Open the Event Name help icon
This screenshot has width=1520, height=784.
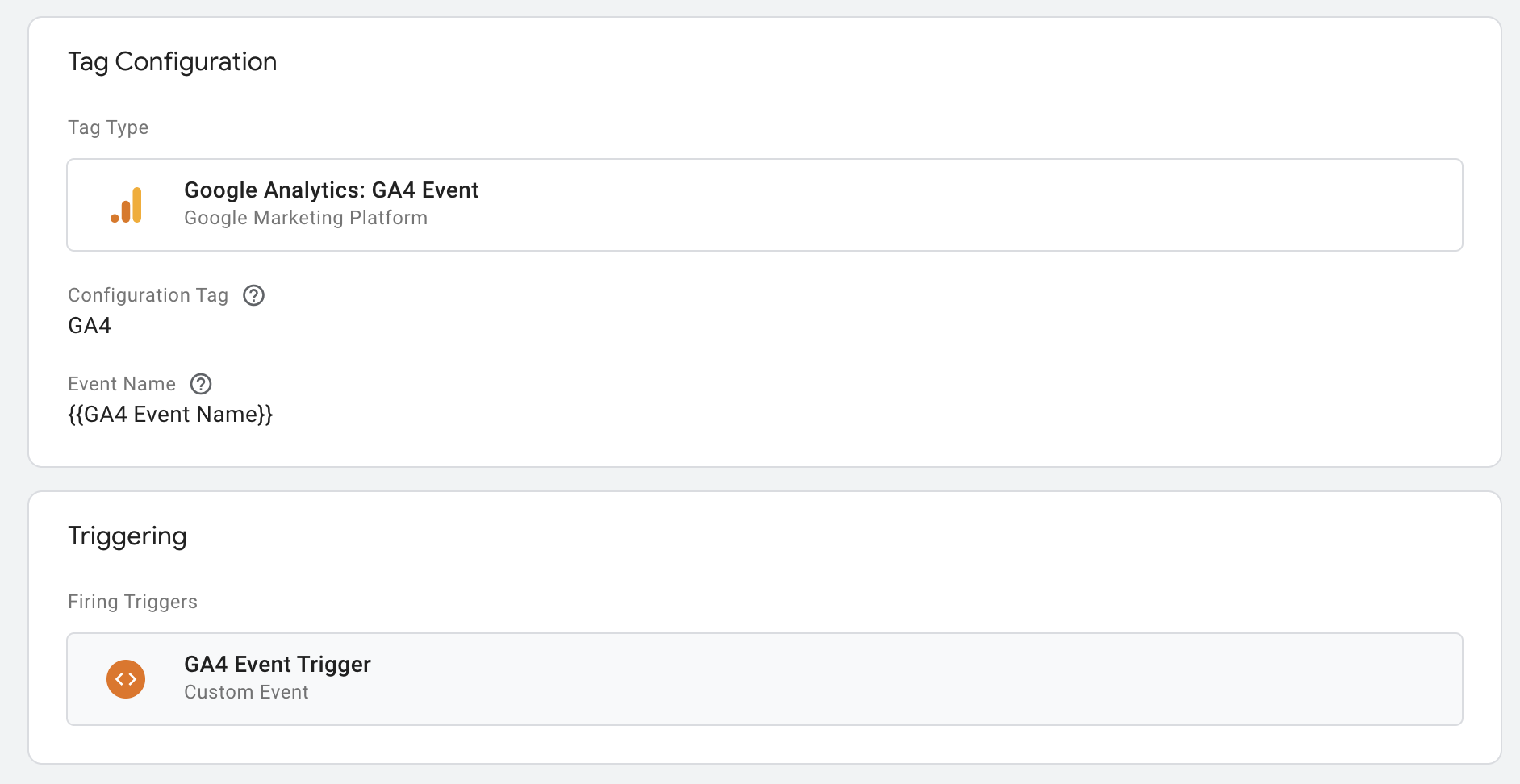click(201, 384)
